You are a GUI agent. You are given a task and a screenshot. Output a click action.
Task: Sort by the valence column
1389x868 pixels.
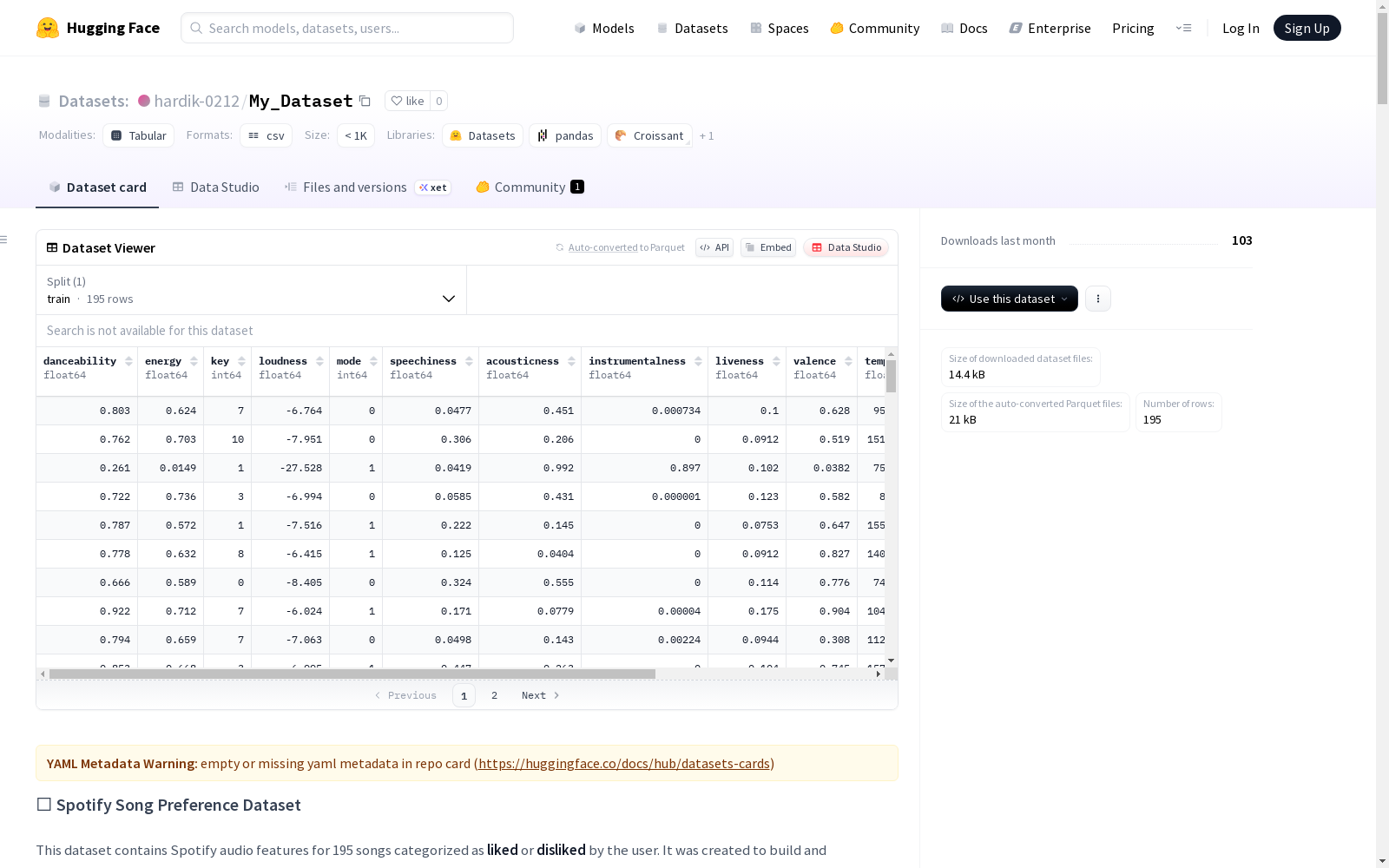click(848, 361)
